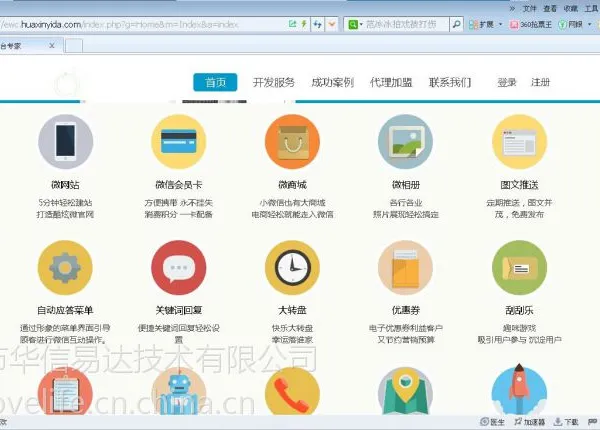Click 医生 in the status bar
The height and width of the screenshot is (430, 600).
(x=492, y=422)
